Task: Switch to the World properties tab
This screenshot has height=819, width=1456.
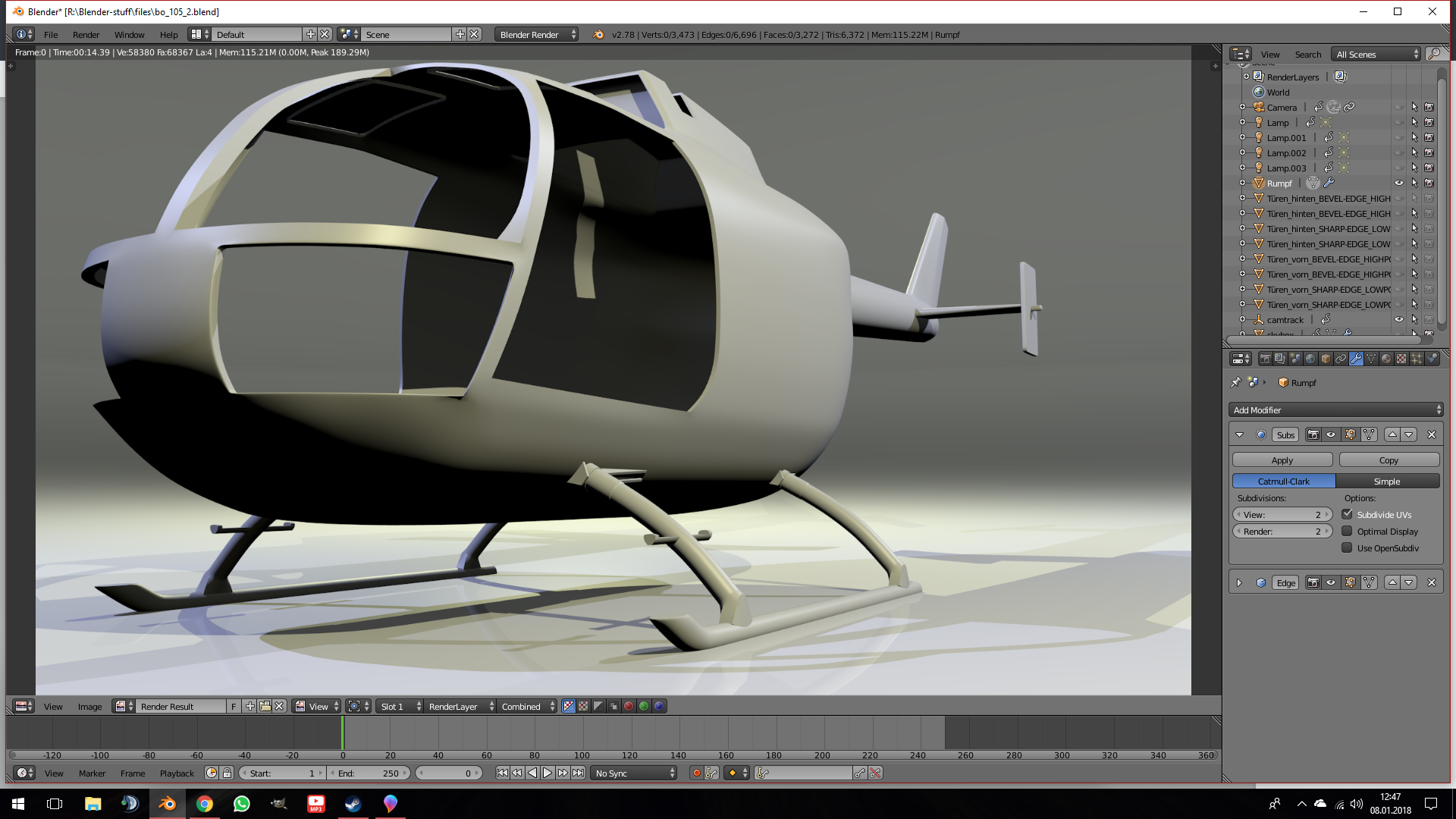Action: [x=1310, y=359]
